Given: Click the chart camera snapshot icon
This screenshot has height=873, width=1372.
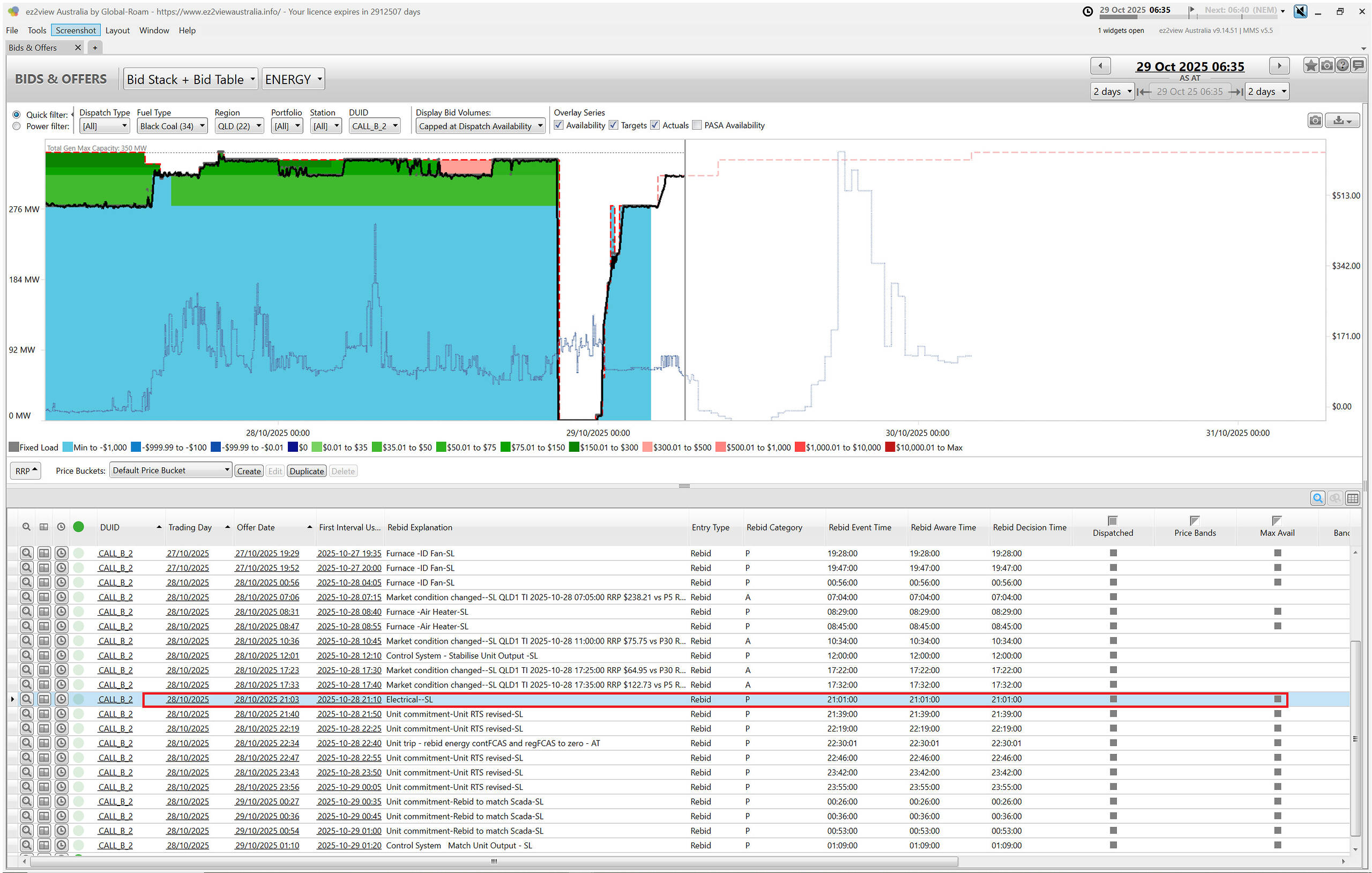Looking at the screenshot, I should [1315, 120].
